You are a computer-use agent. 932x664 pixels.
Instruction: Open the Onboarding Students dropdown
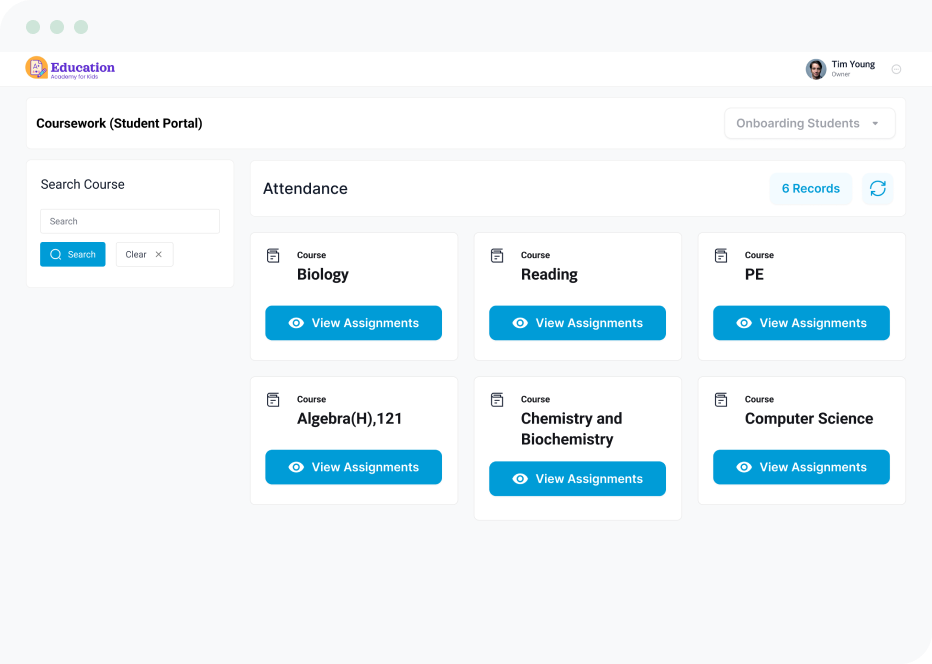[809, 124]
